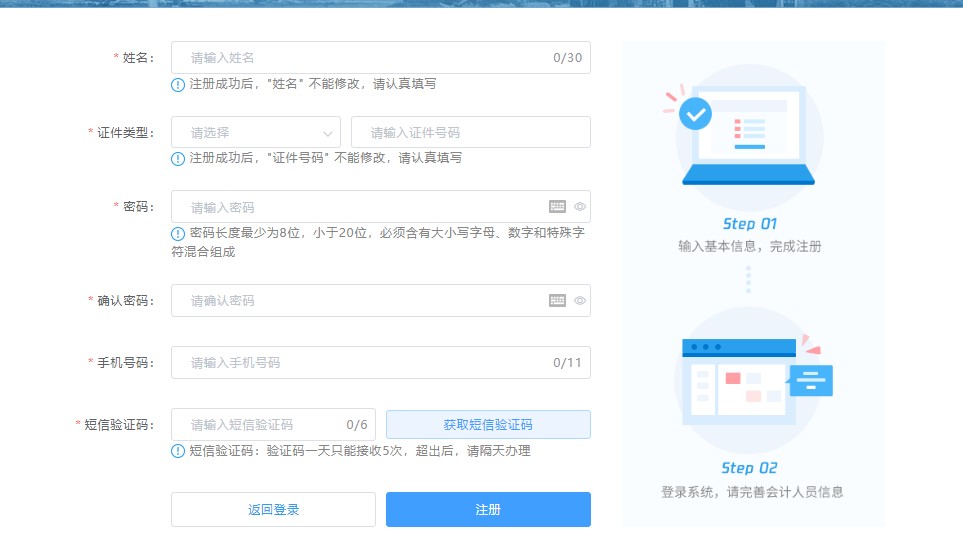This screenshot has width=963, height=550.
Task: Open virtual keyboard in 密码 field
Action: 557,207
